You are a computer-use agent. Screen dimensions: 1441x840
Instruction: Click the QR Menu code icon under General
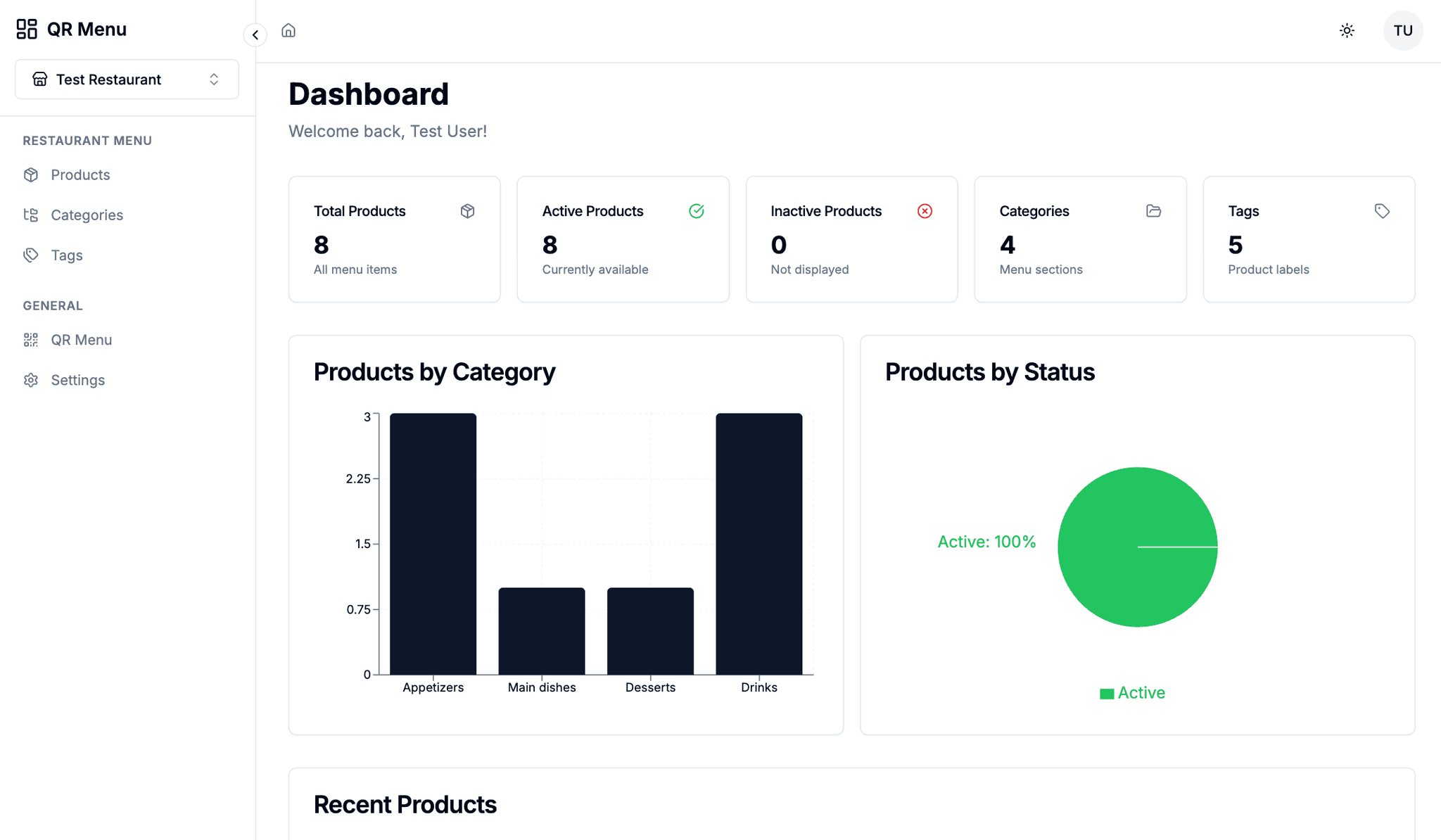(x=32, y=339)
